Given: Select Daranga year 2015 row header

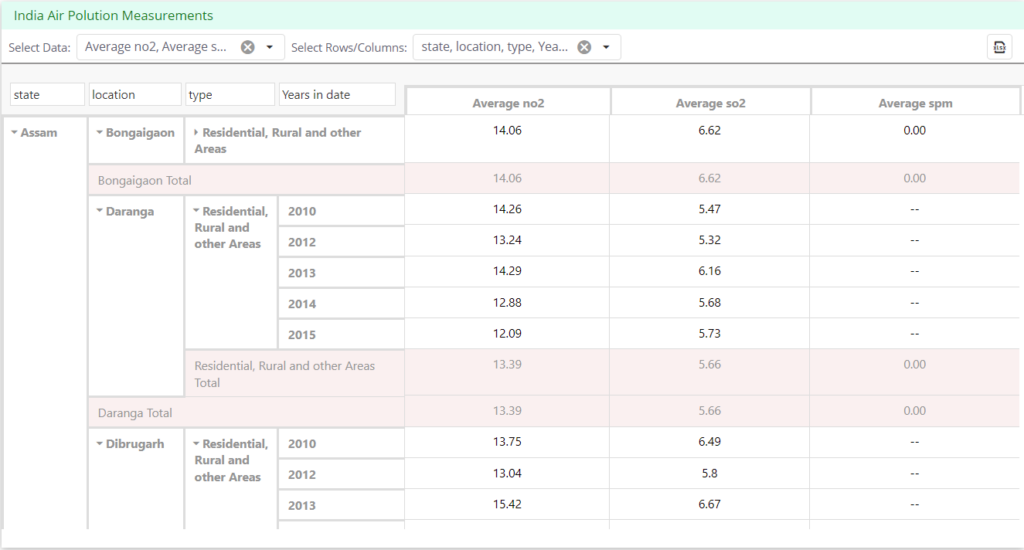Looking at the screenshot, I should click(341, 334).
